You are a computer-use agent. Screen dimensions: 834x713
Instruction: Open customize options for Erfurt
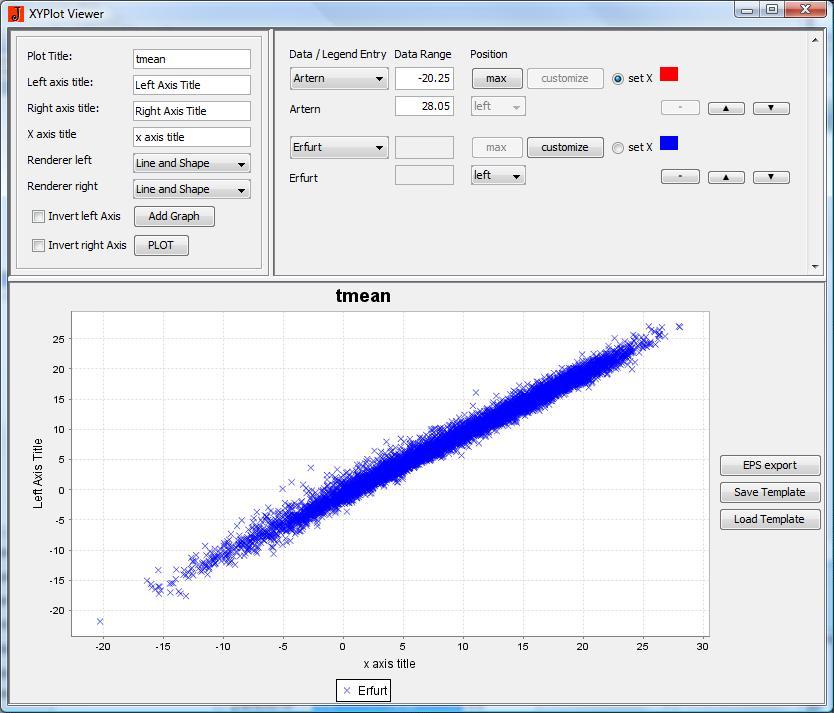(565, 147)
